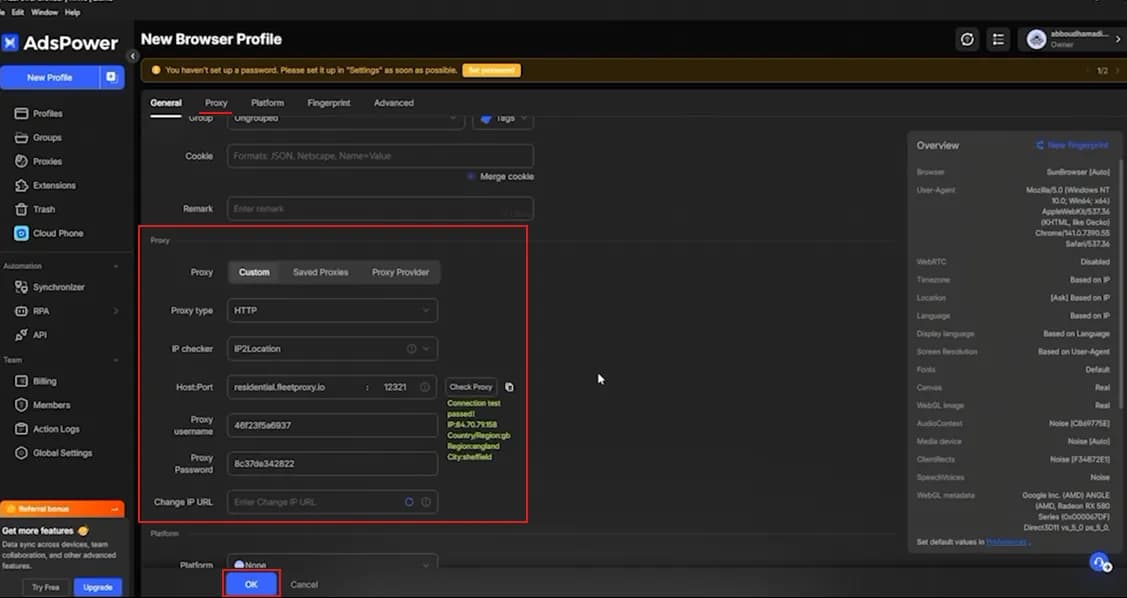Collapse the sidebar with arrow button
This screenshot has width=1127, height=598.
133,56
